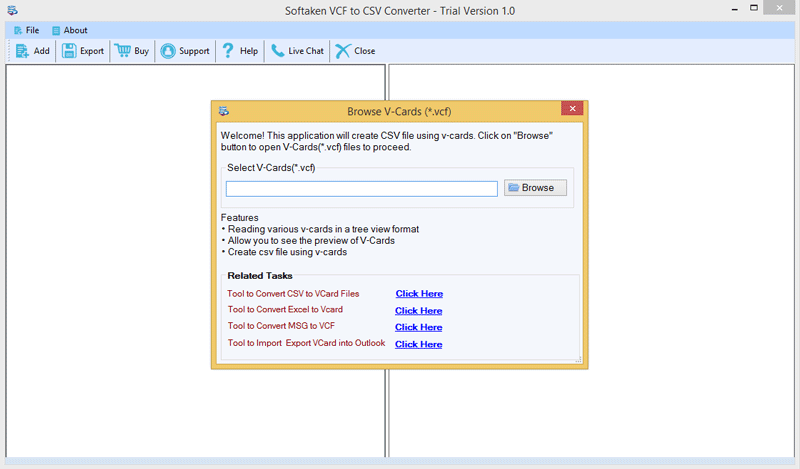Open the File menu
800x469 pixels.
pyautogui.click(x=27, y=30)
